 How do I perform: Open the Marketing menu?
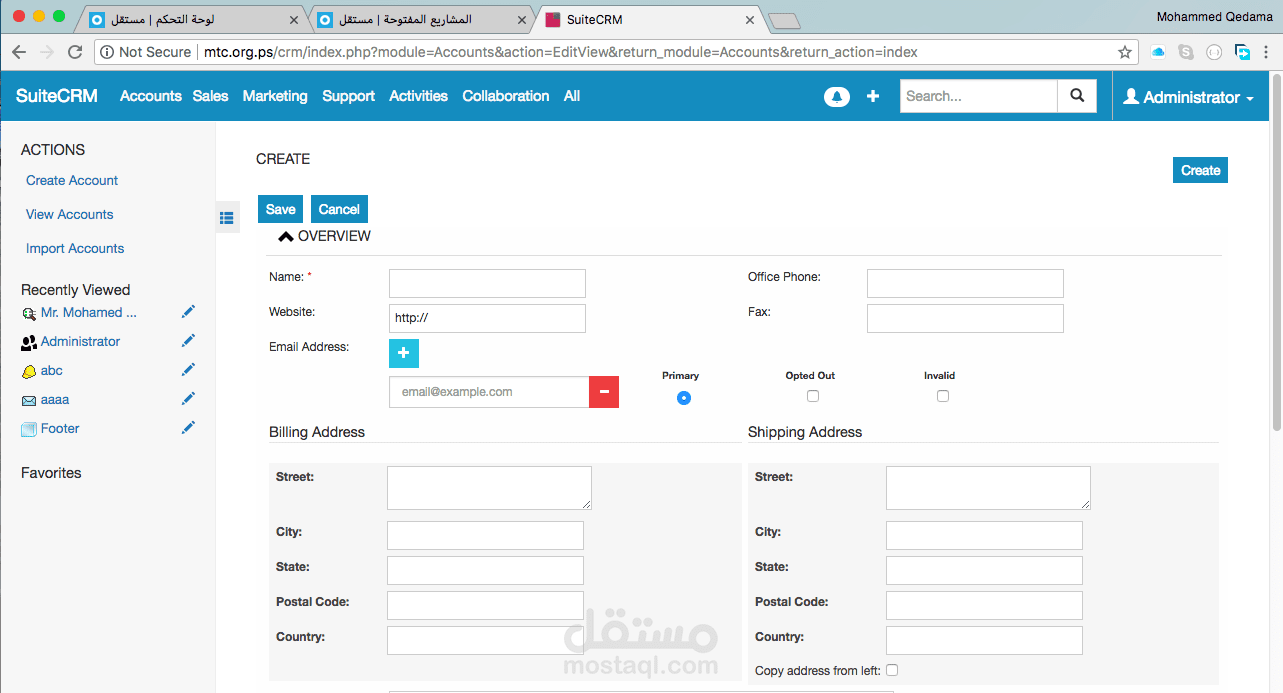click(275, 96)
